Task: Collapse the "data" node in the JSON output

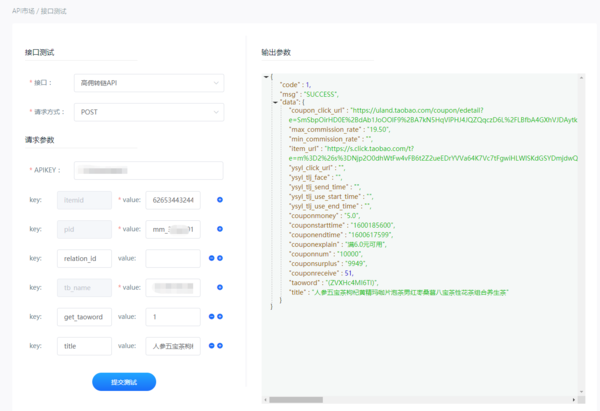Action: (275, 102)
